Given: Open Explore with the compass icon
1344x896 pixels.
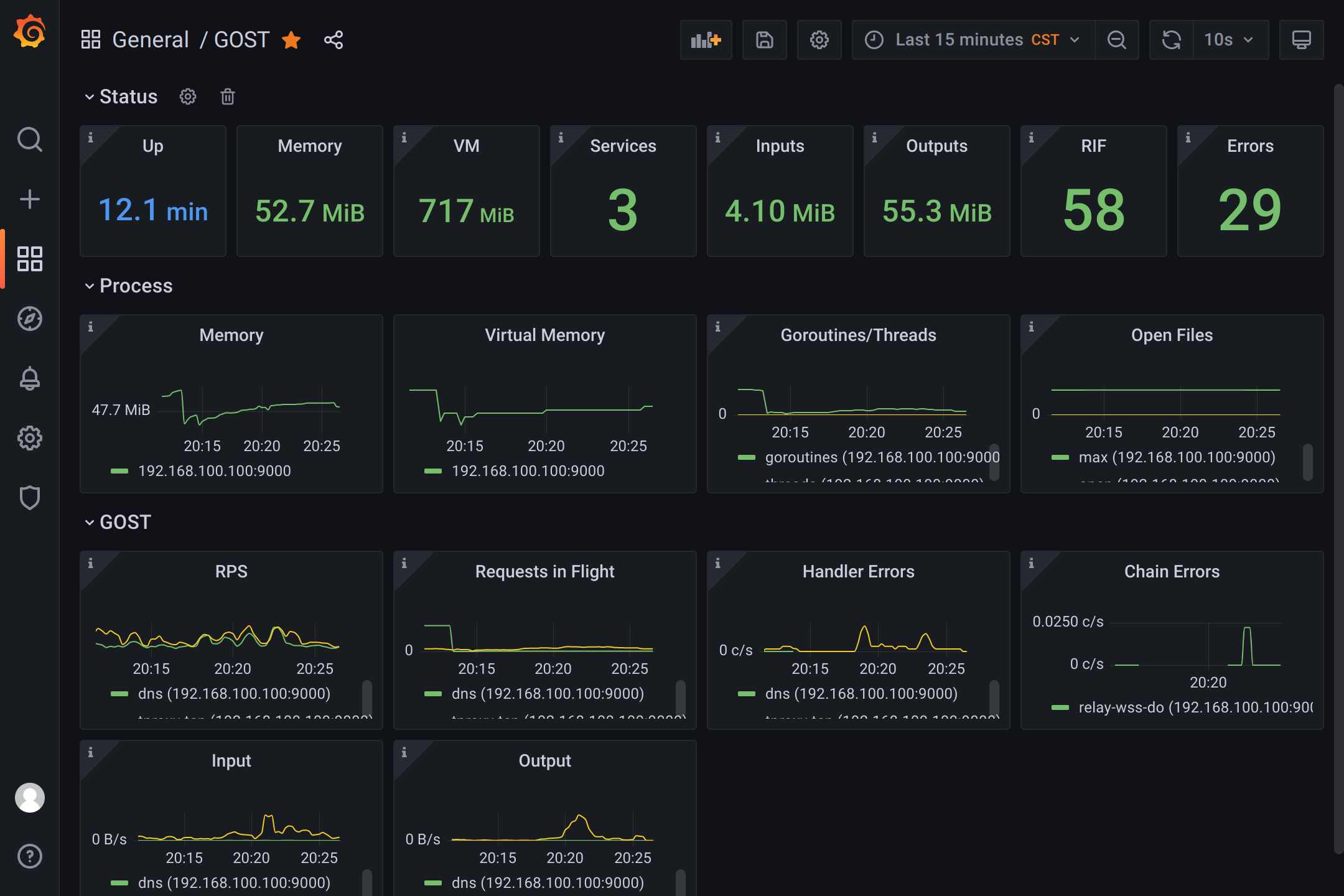Looking at the screenshot, I should (x=29, y=319).
